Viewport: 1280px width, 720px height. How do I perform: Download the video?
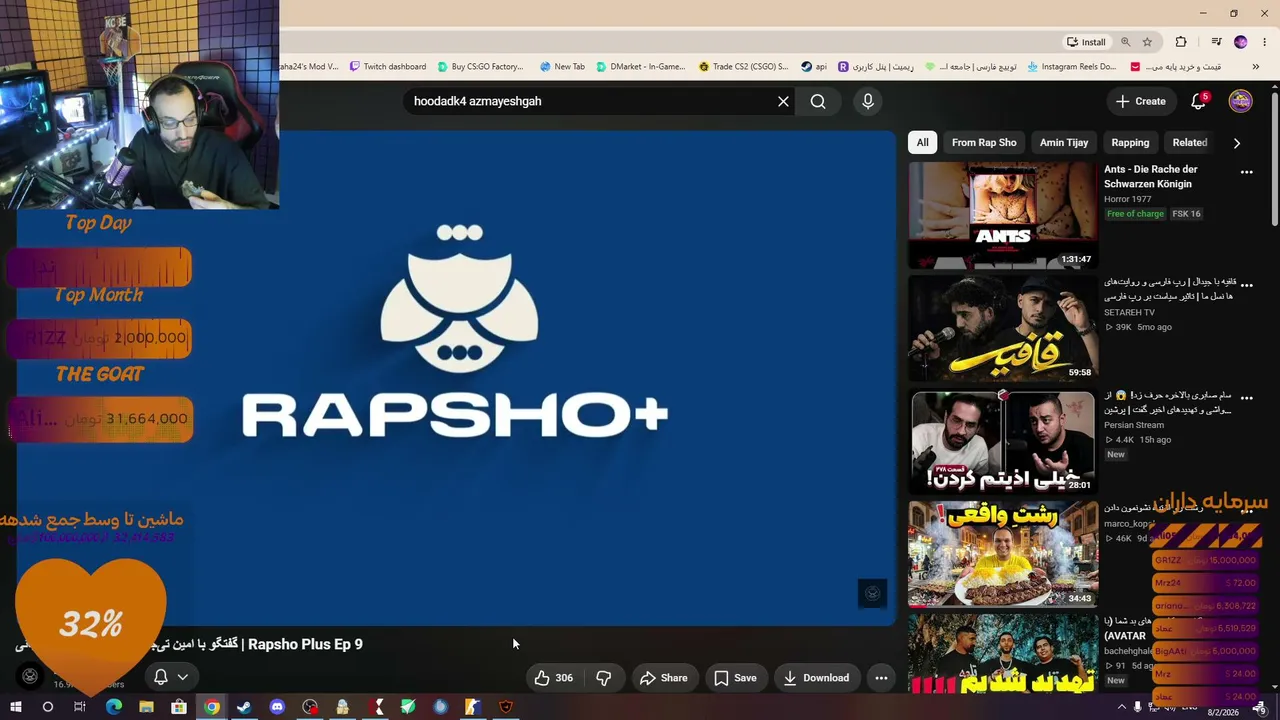click(x=816, y=678)
